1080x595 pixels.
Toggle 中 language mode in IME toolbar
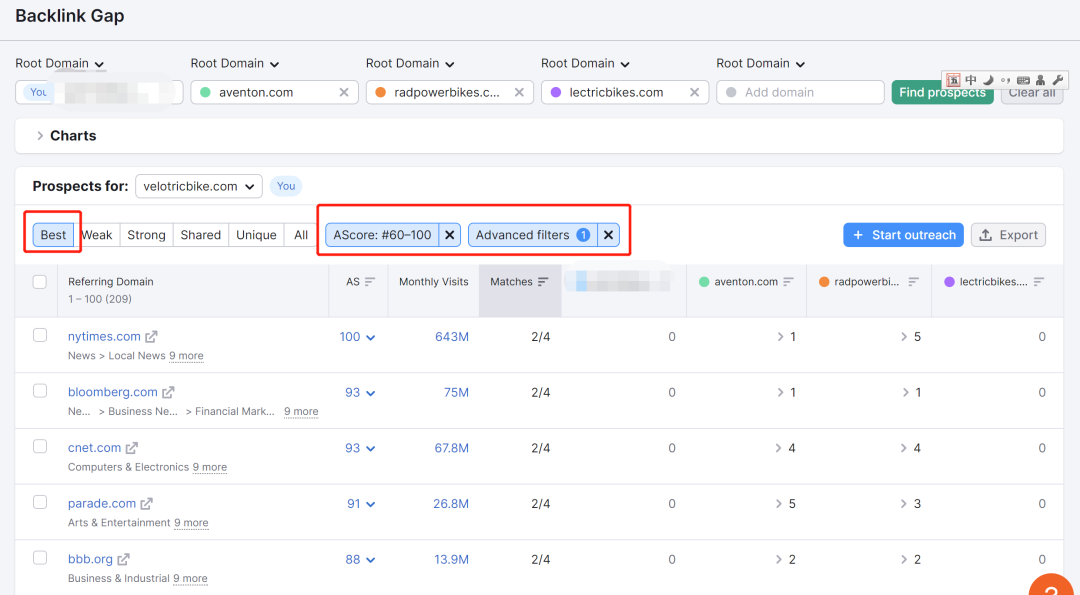click(970, 80)
